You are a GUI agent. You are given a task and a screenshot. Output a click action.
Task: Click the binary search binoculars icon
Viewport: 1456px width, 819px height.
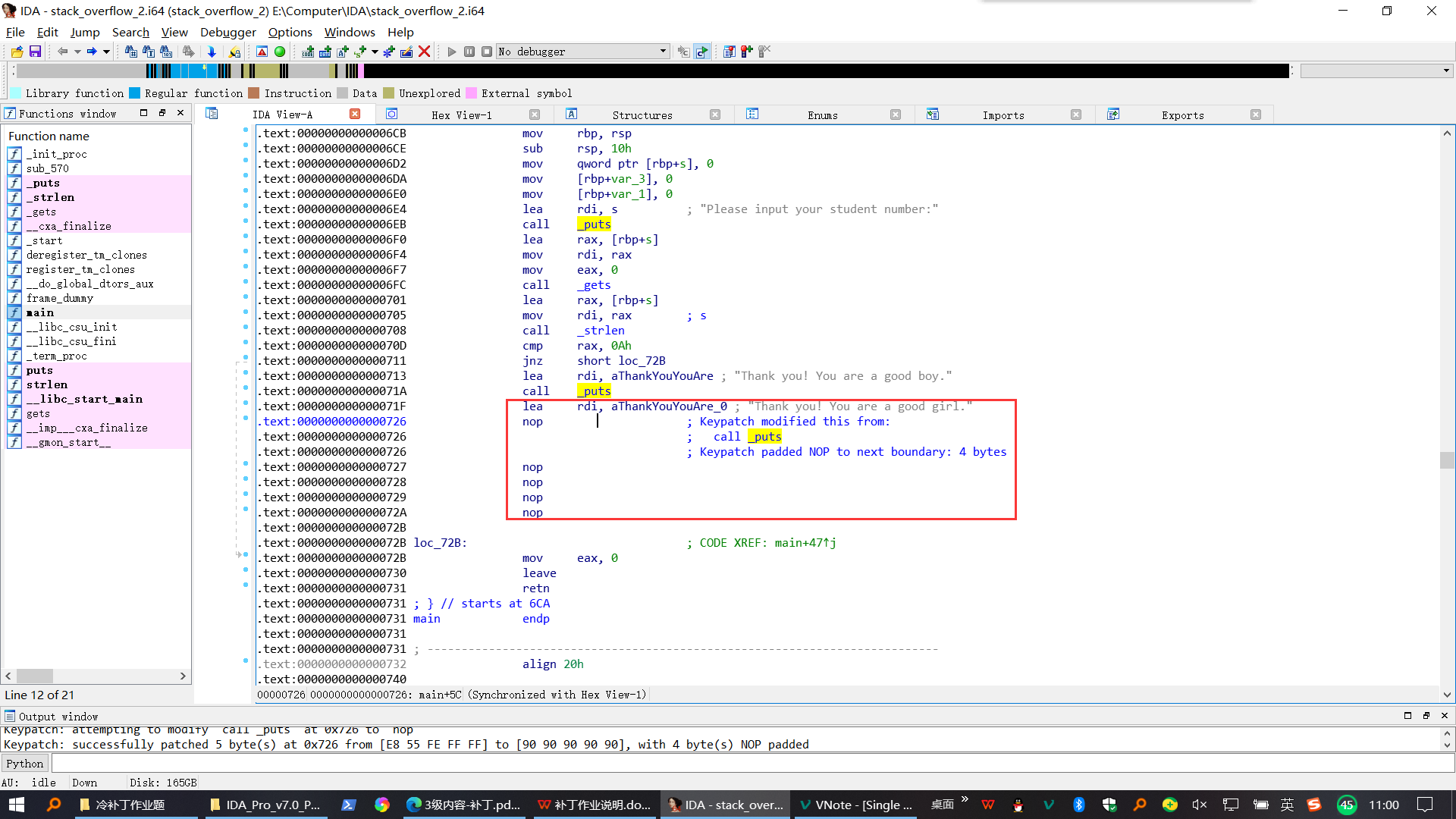pos(166,52)
